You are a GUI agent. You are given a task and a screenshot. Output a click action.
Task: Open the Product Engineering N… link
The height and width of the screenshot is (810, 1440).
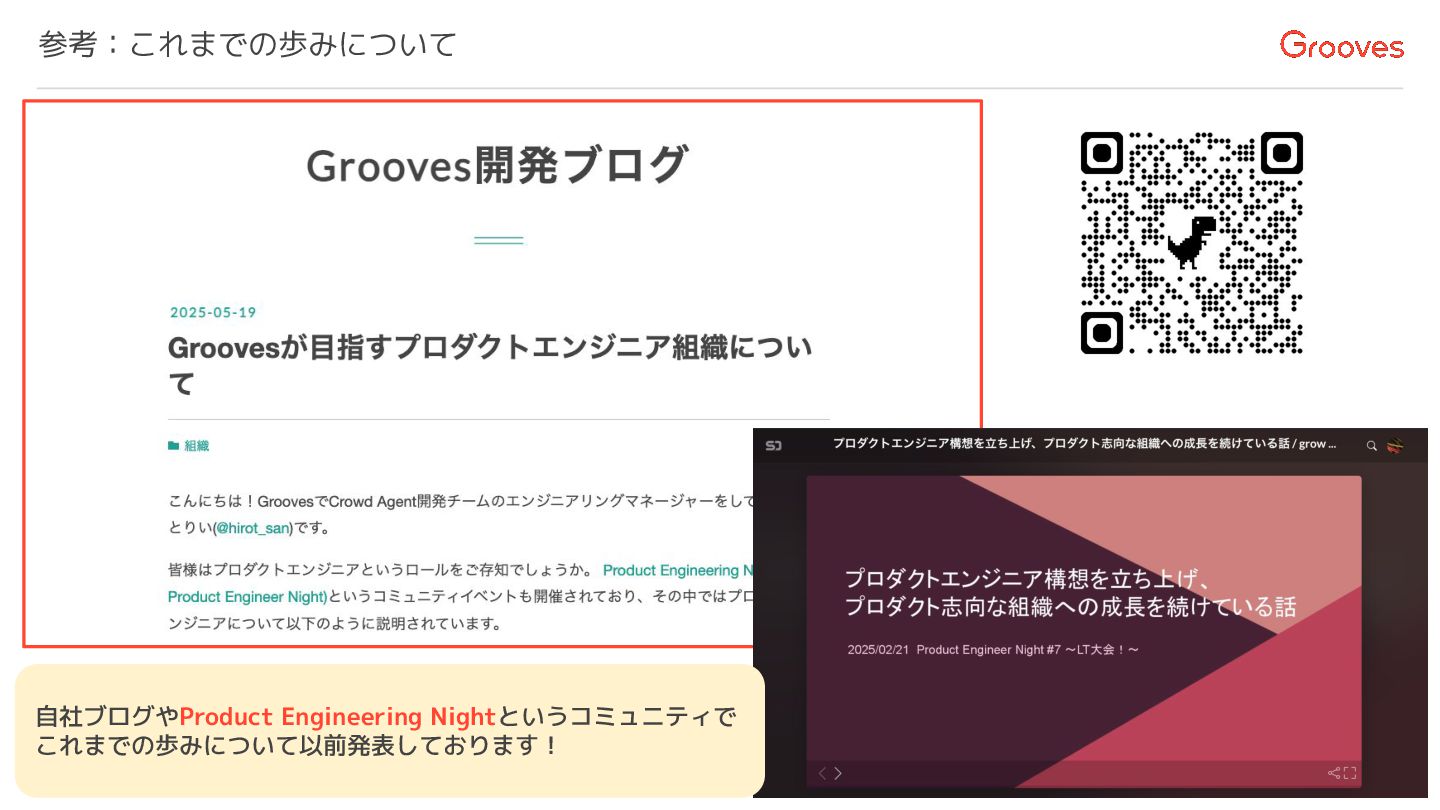click(678, 570)
